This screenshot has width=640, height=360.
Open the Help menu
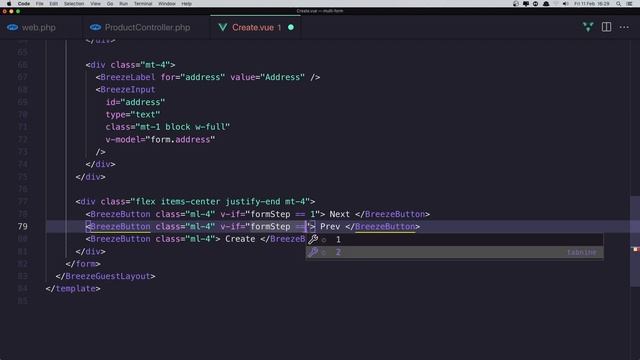(187, 4)
